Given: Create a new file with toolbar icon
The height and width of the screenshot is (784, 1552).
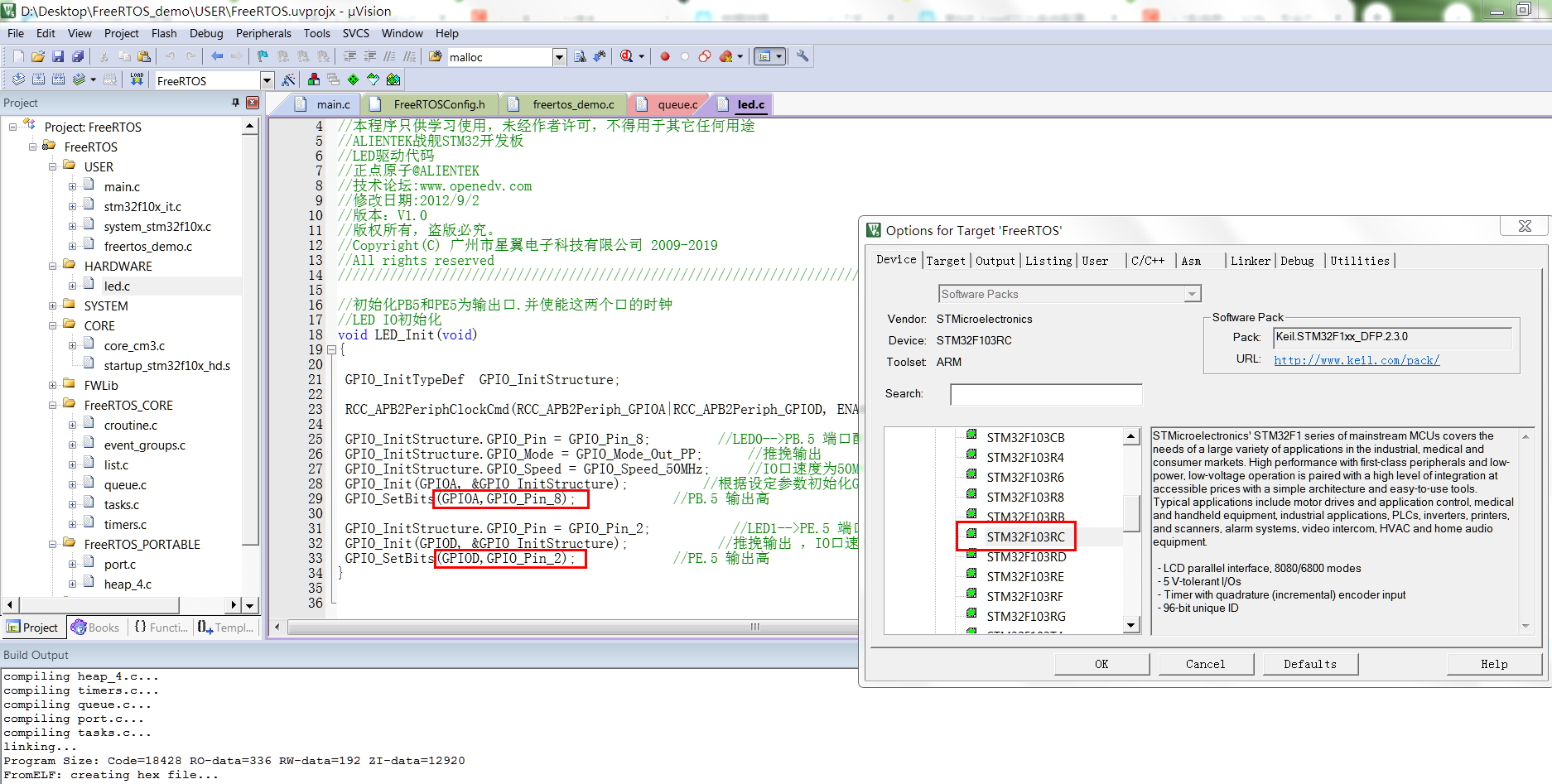Looking at the screenshot, I should pos(18,56).
